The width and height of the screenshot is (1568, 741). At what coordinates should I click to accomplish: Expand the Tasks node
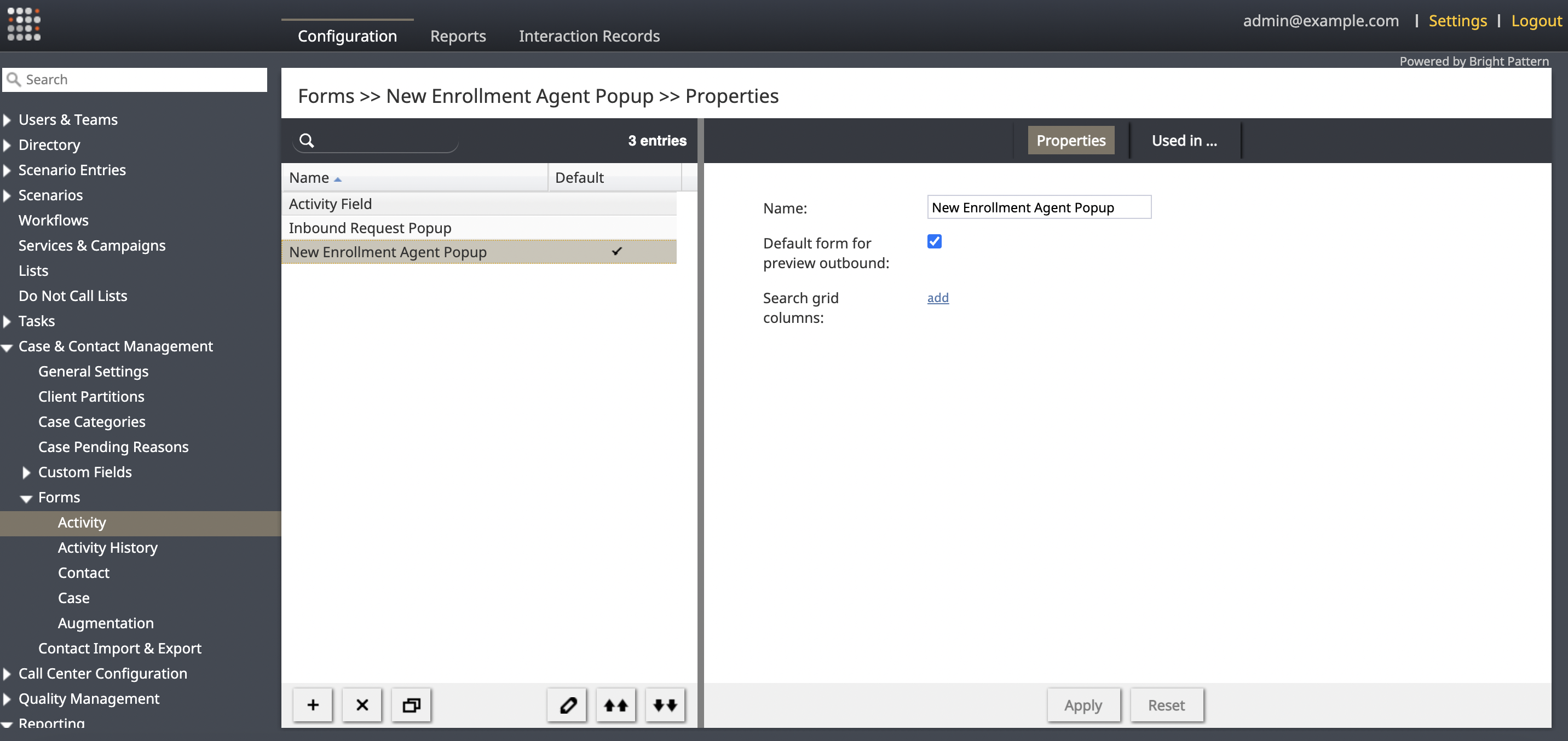point(7,321)
